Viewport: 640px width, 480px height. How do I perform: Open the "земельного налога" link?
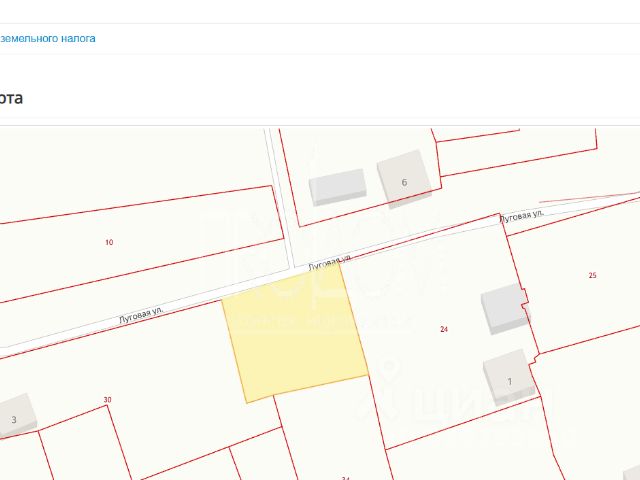(47, 38)
